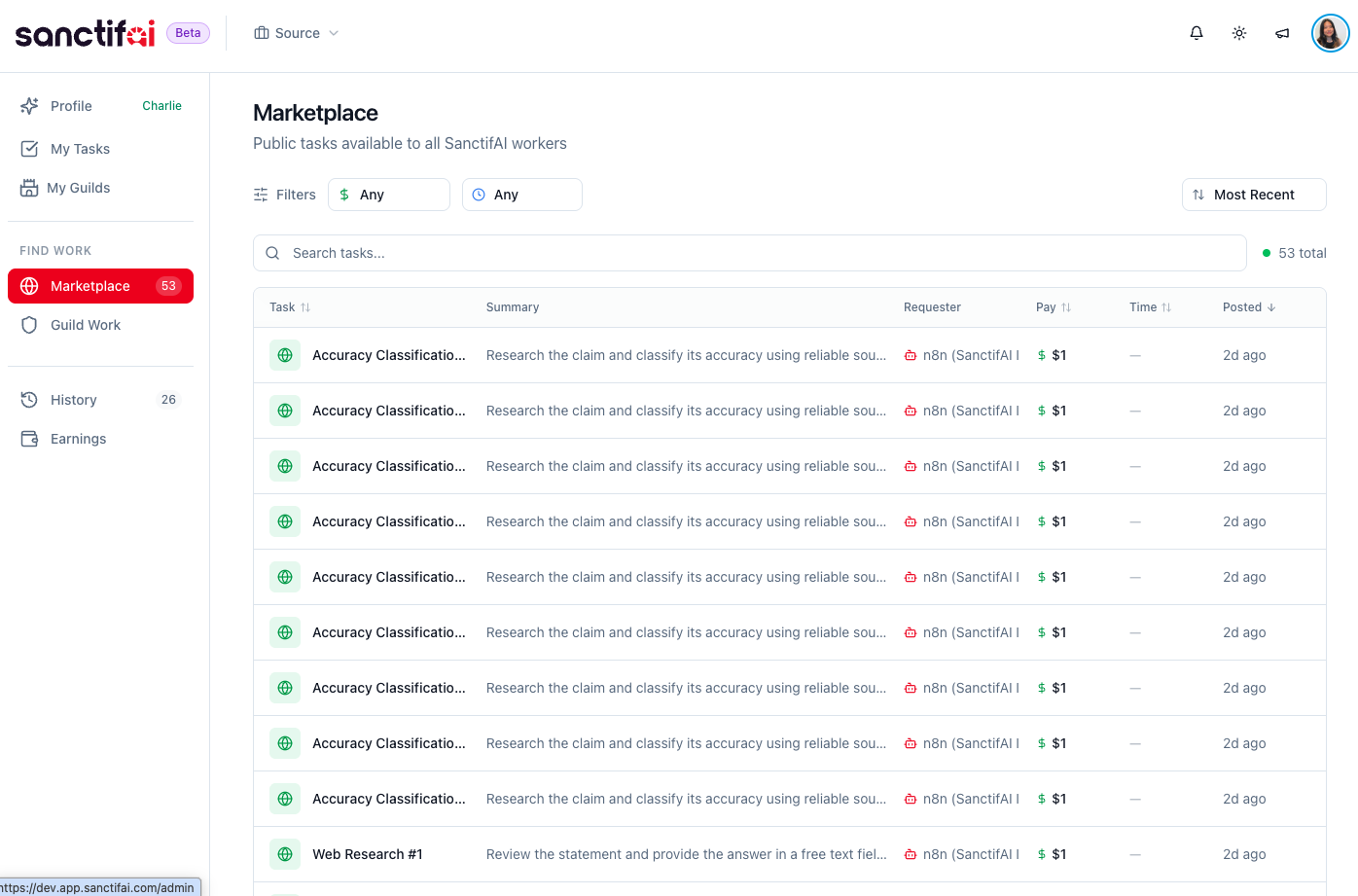Open the pay amount Any filter
The width and height of the screenshot is (1358, 896).
click(388, 194)
